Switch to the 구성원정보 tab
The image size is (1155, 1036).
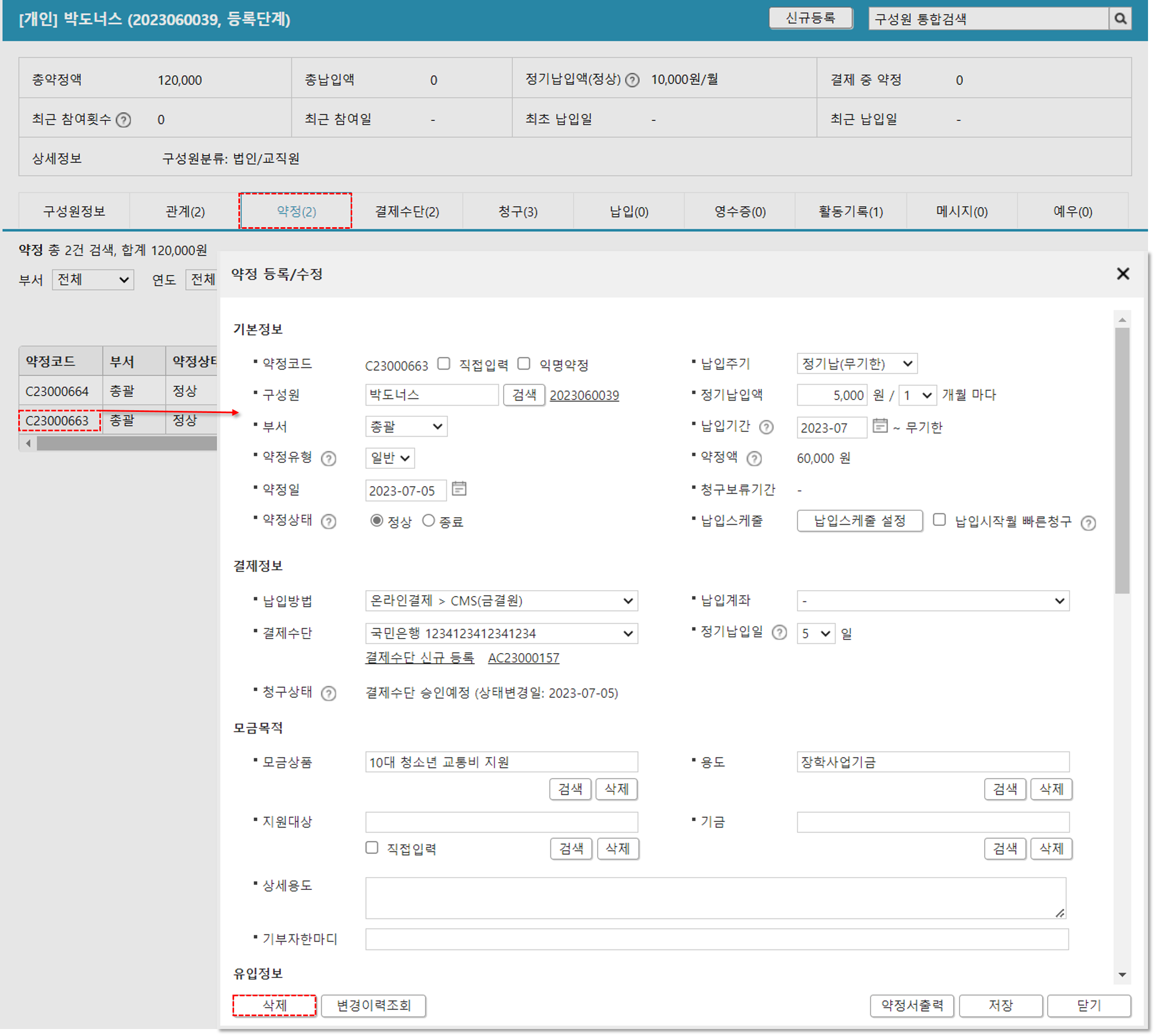pos(75,212)
